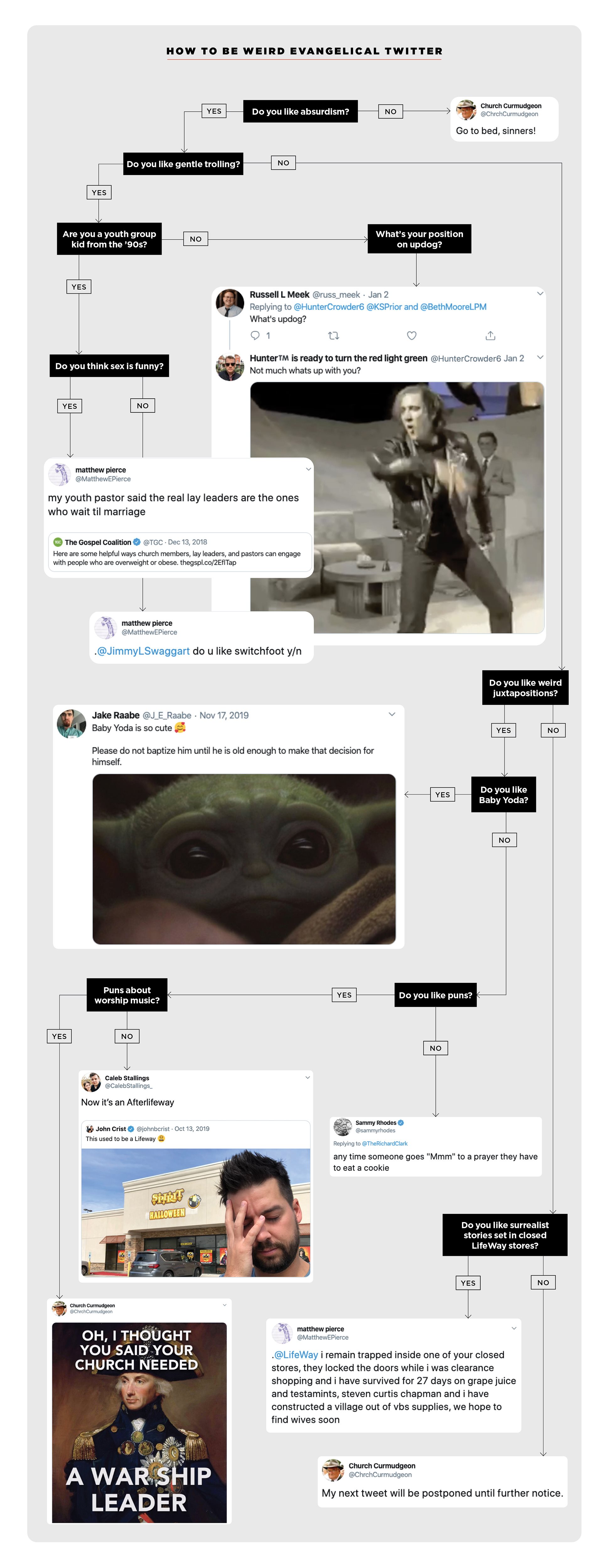Open the chevron menu on youth pastor tweet
This screenshot has width=605, height=1568.
pyautogui.click(x=308, y=469)
